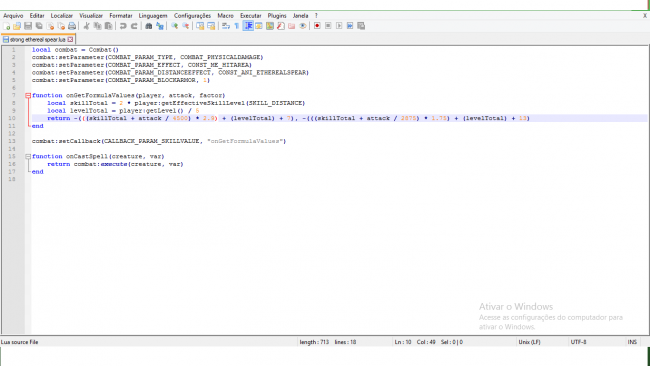The height and width of the screenshot is (366, 650).
Task: Toggle word wrap in toolbar
Action: click(x=226, y=26)
